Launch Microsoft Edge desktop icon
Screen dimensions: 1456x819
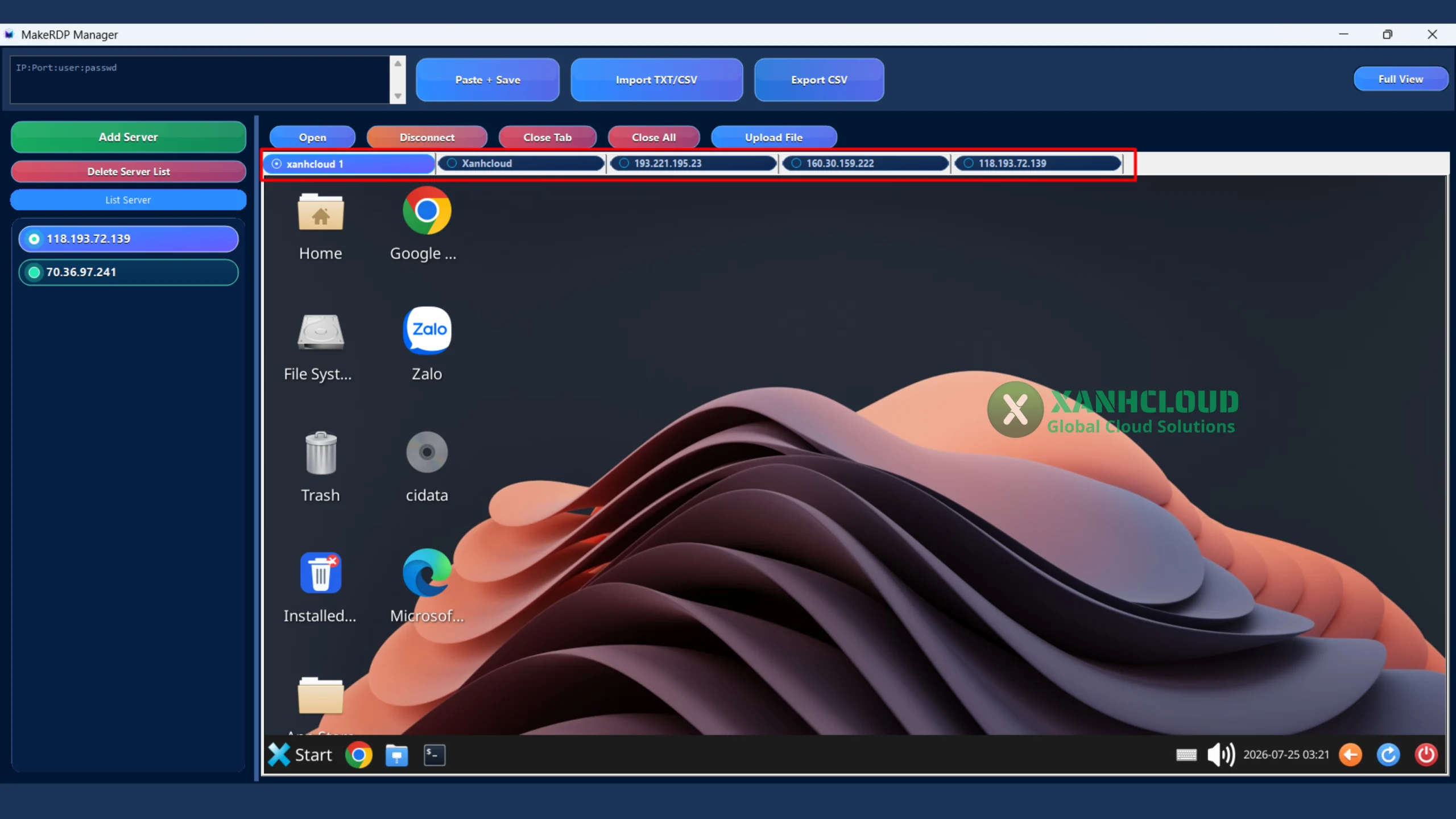(427, 587)
